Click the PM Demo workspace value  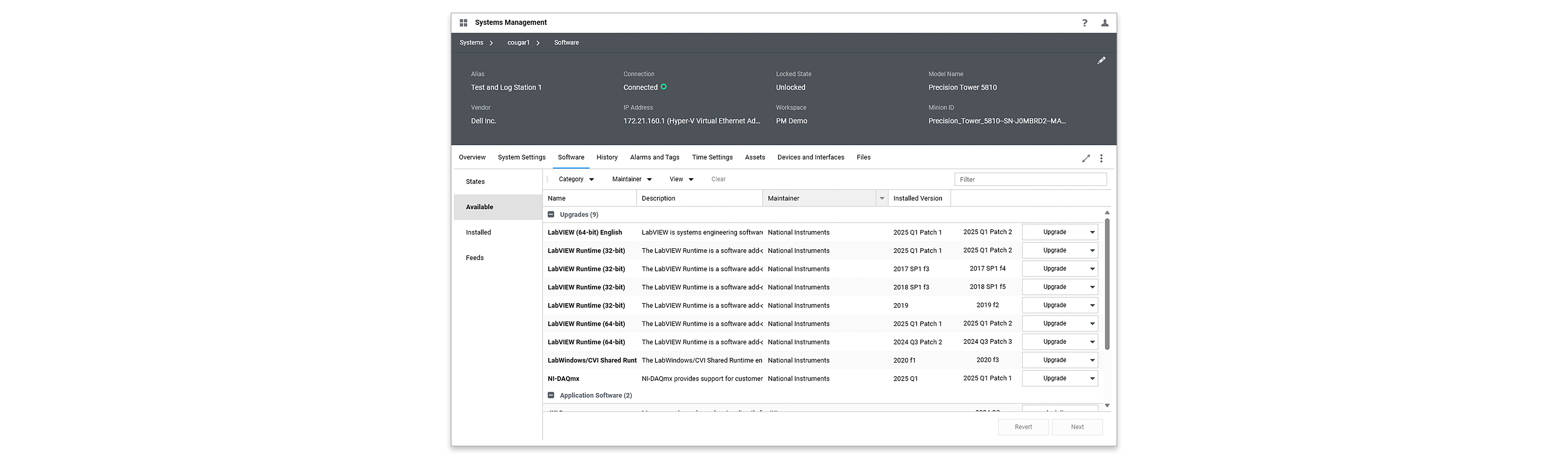(x=791, y=121)
